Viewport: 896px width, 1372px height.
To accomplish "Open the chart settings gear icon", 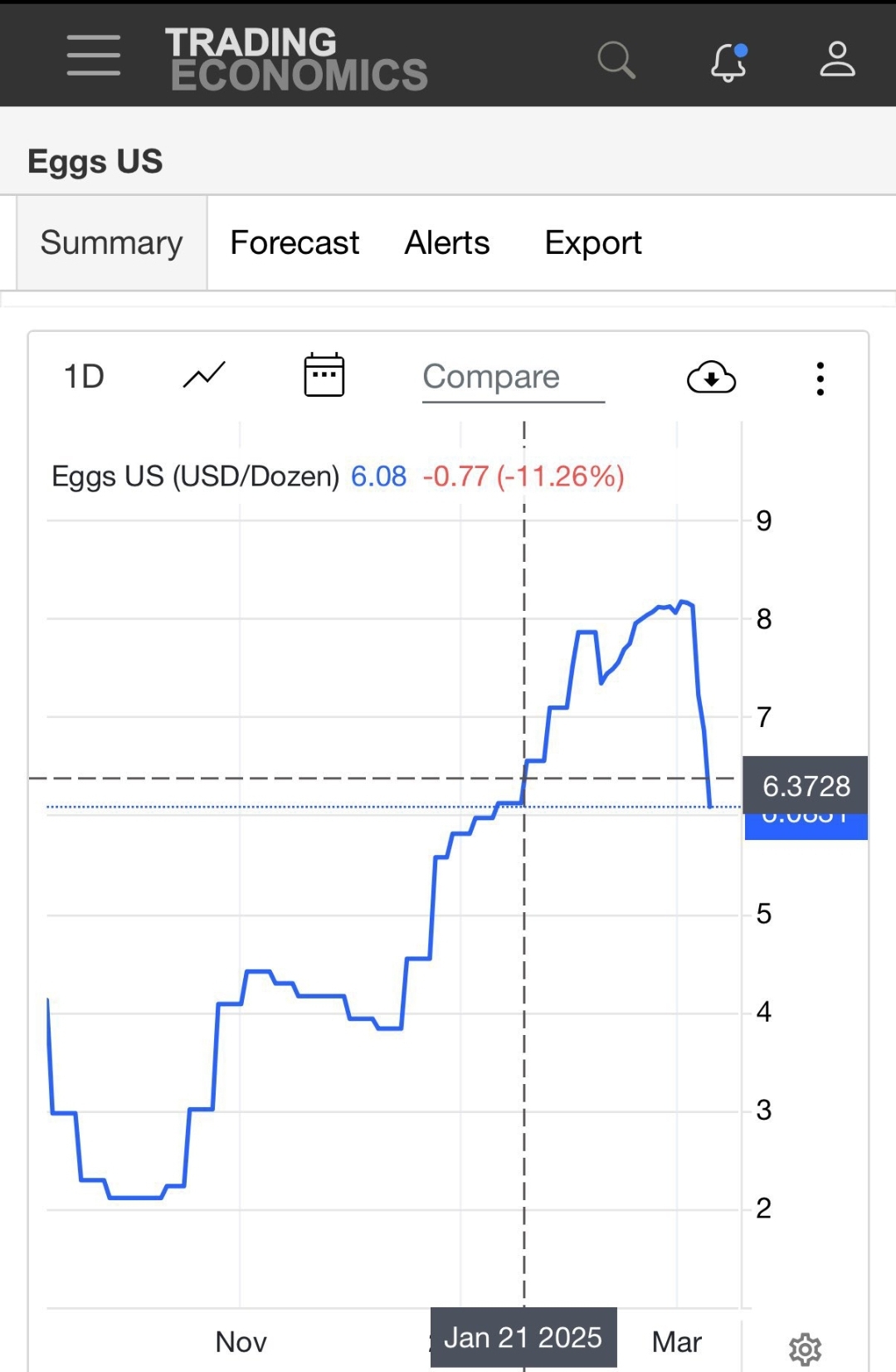I will pyautogui.click(x=805, y=1350).
